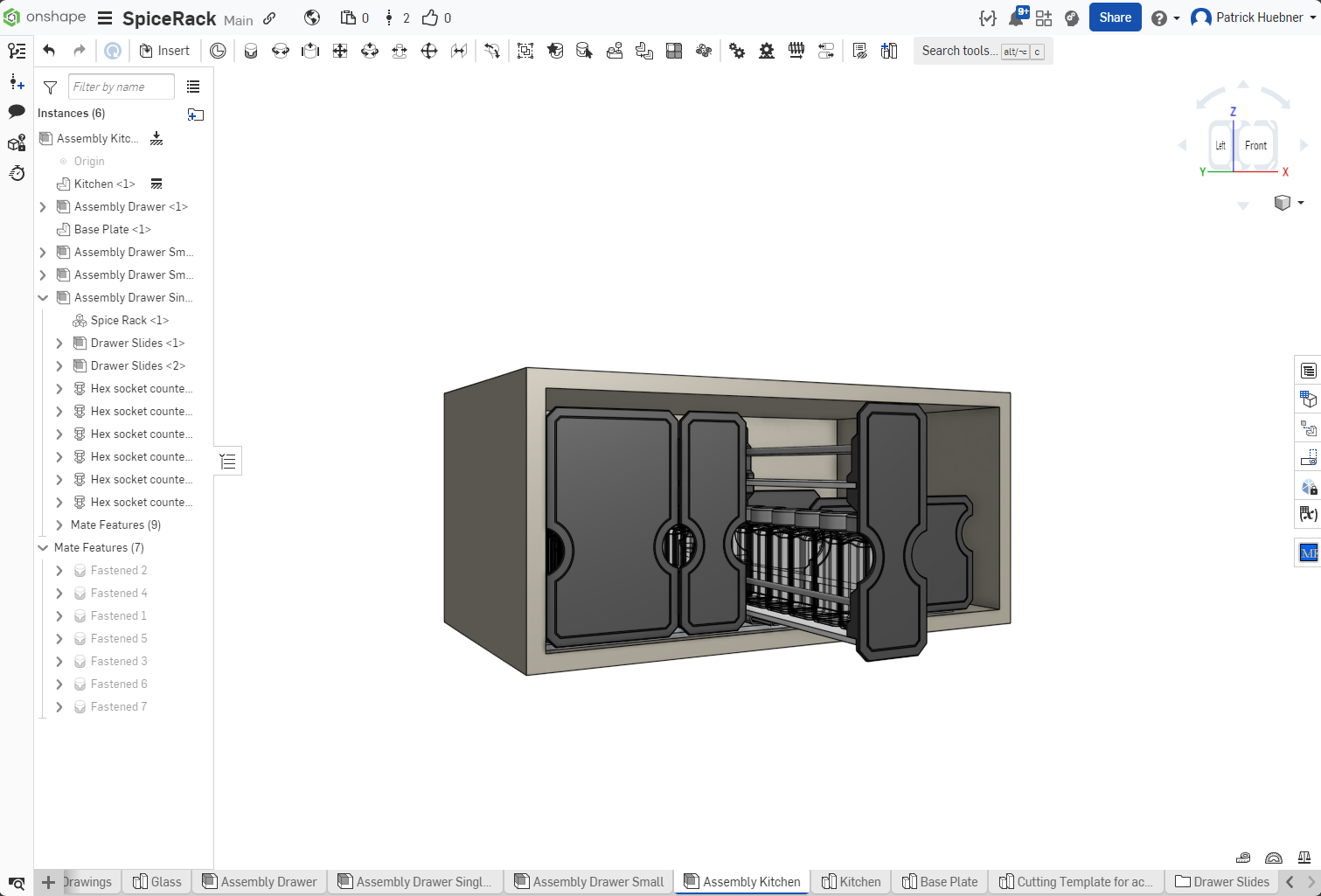Viewport: 1321px width, 896px height.
Task: Expand Mate Features (9)
Action: click(59, 525)
